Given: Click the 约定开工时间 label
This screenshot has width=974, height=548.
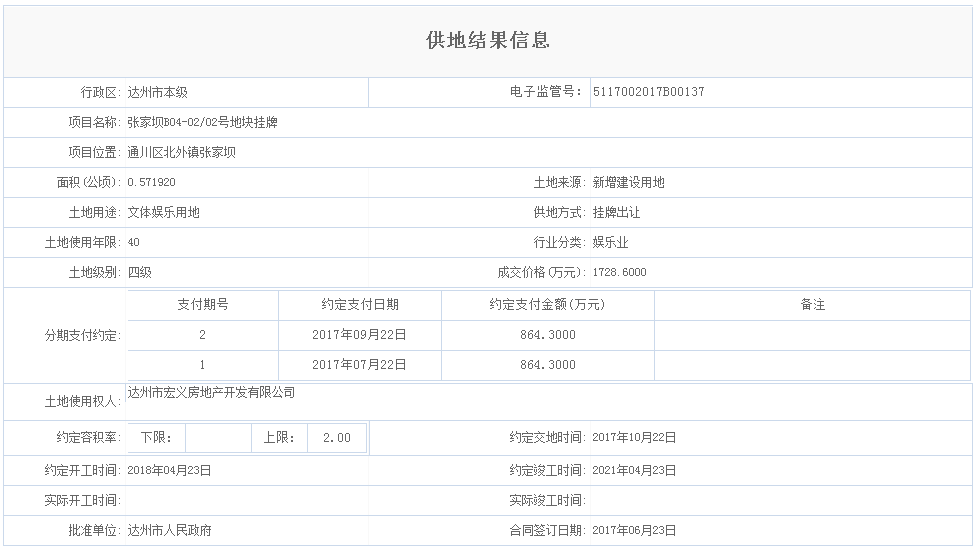Looking at the screenshot, I should 83,470.
